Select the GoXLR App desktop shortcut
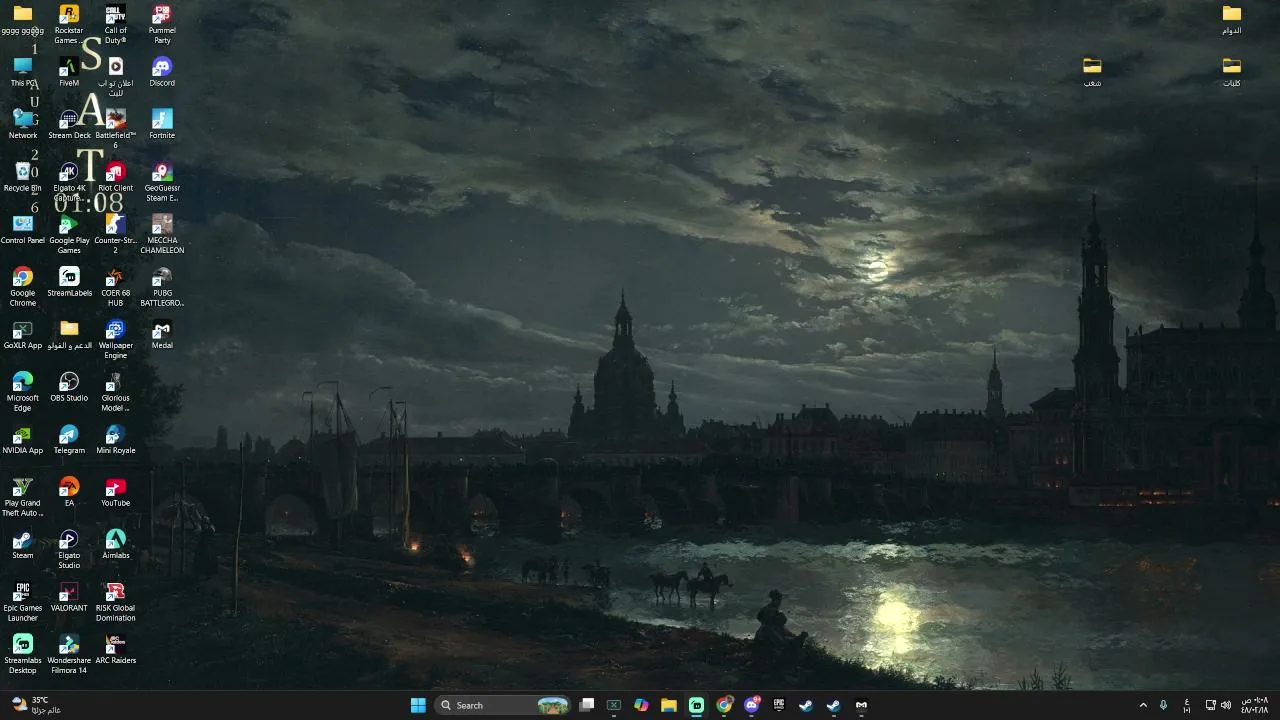The image size is (1280, 720). coord(23,334)
